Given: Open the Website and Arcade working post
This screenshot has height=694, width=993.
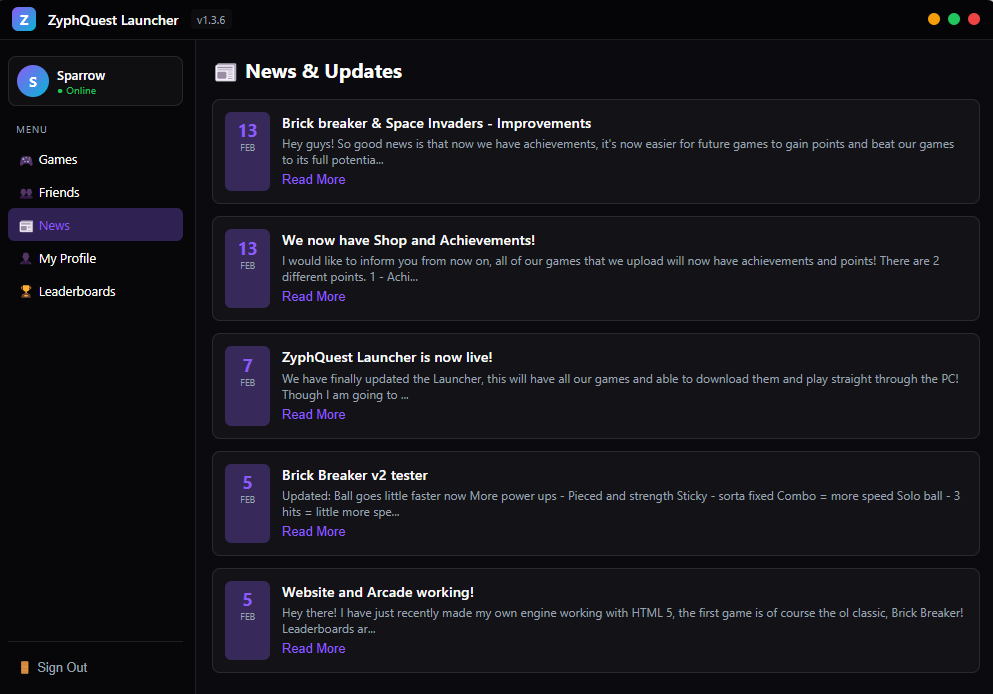Looking at the screenshot, I should [x=313, y=648].
